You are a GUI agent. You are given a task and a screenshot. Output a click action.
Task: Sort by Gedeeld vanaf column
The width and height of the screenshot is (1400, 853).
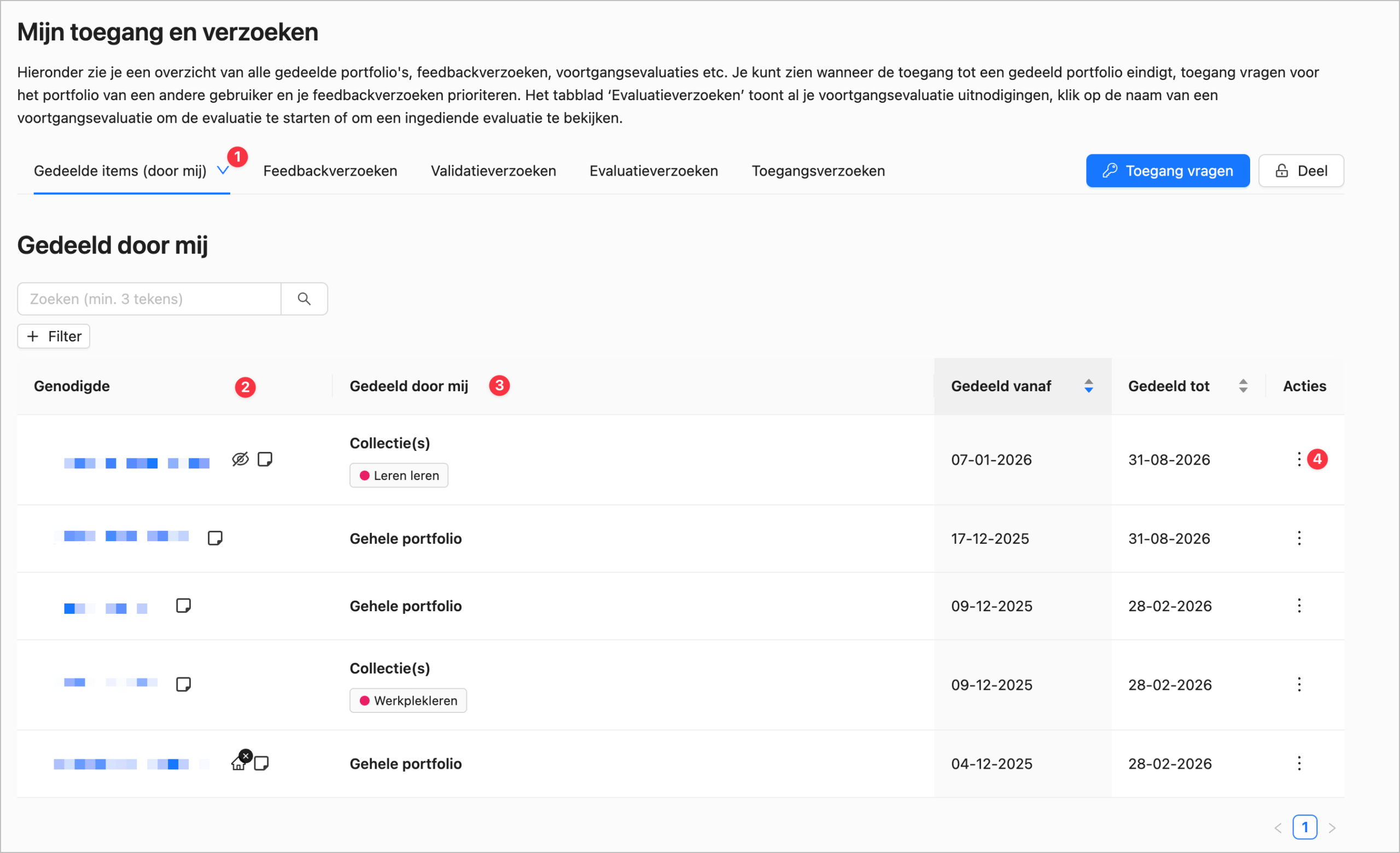1088,386
